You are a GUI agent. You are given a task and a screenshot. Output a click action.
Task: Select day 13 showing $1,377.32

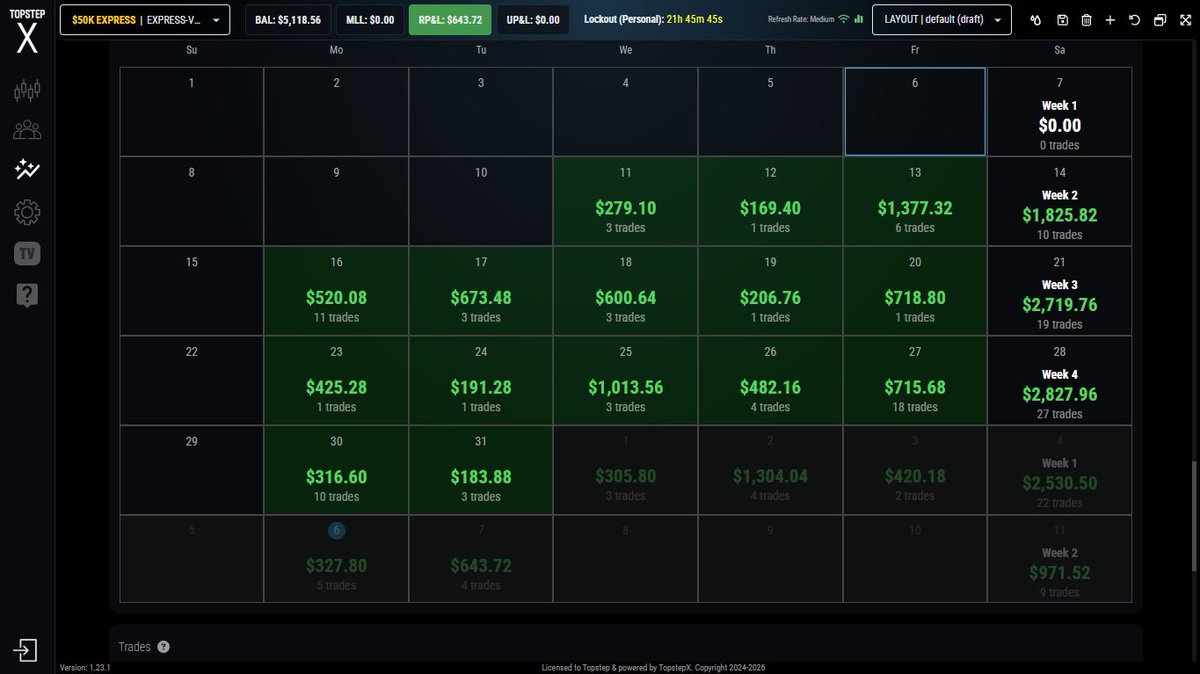pos(915,201)
